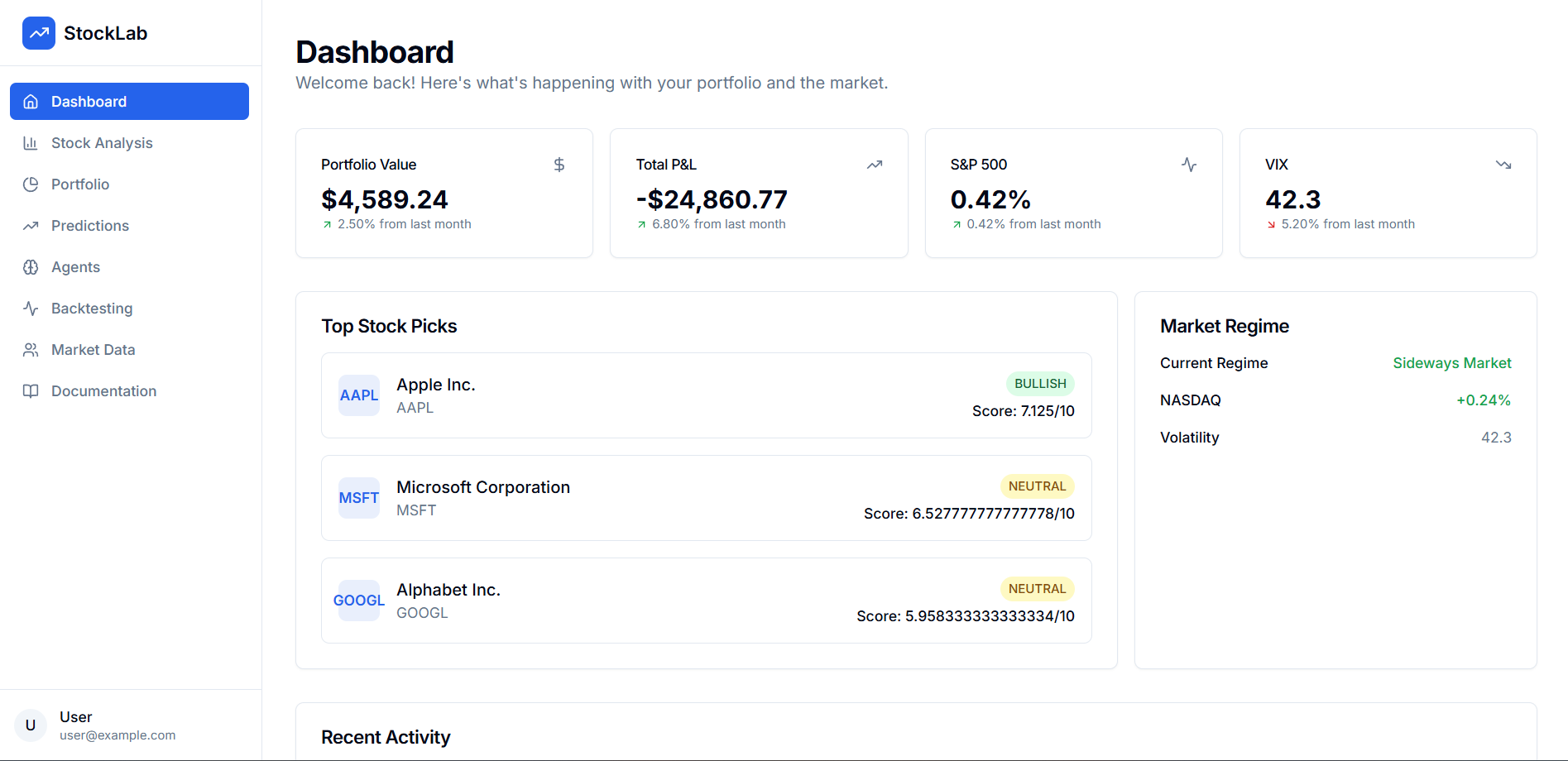
Task: Click the Top Stock Picks heading
Action: pyautogui.click(x=389, y=326)
